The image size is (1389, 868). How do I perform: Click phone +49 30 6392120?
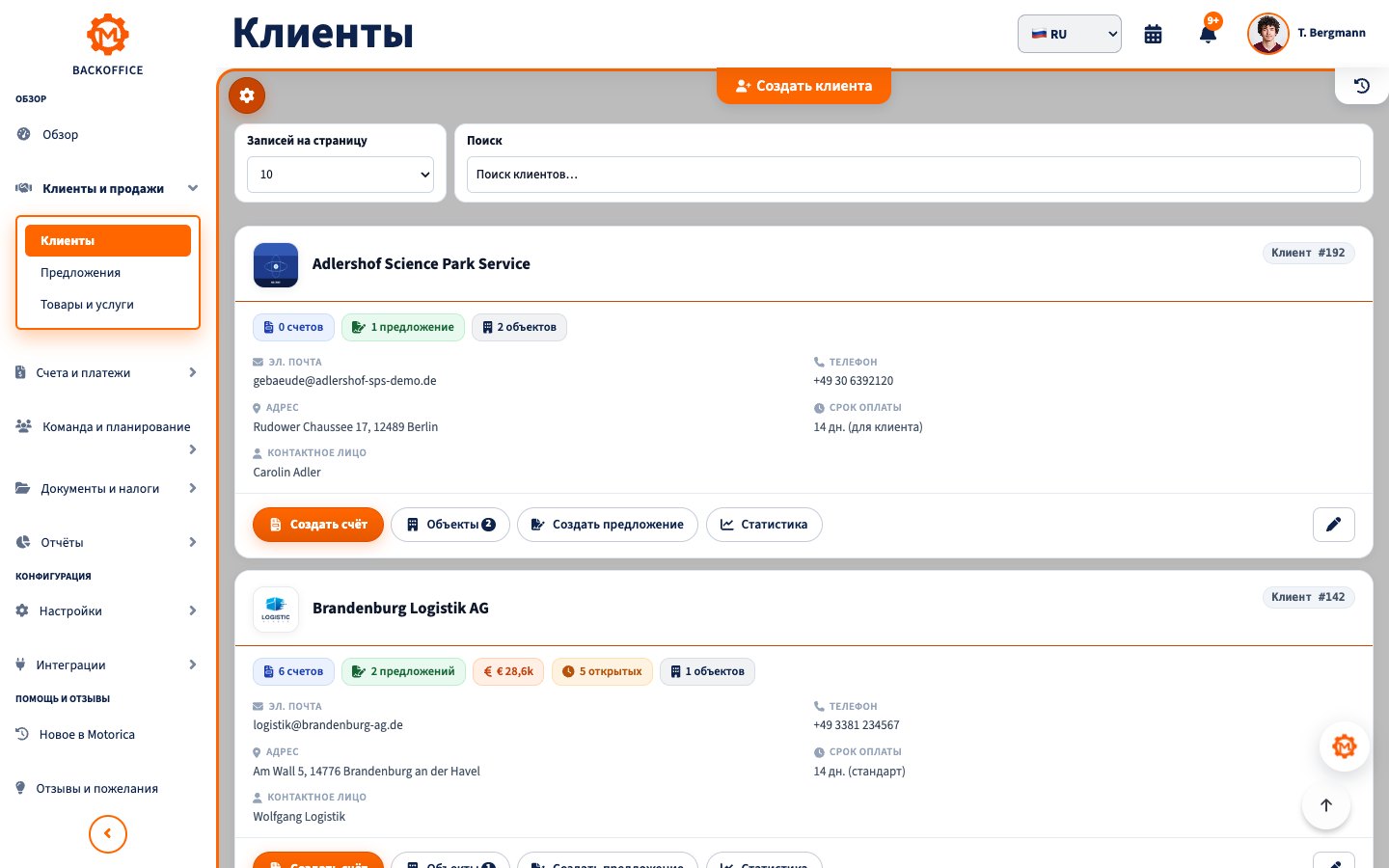point(854,381)
